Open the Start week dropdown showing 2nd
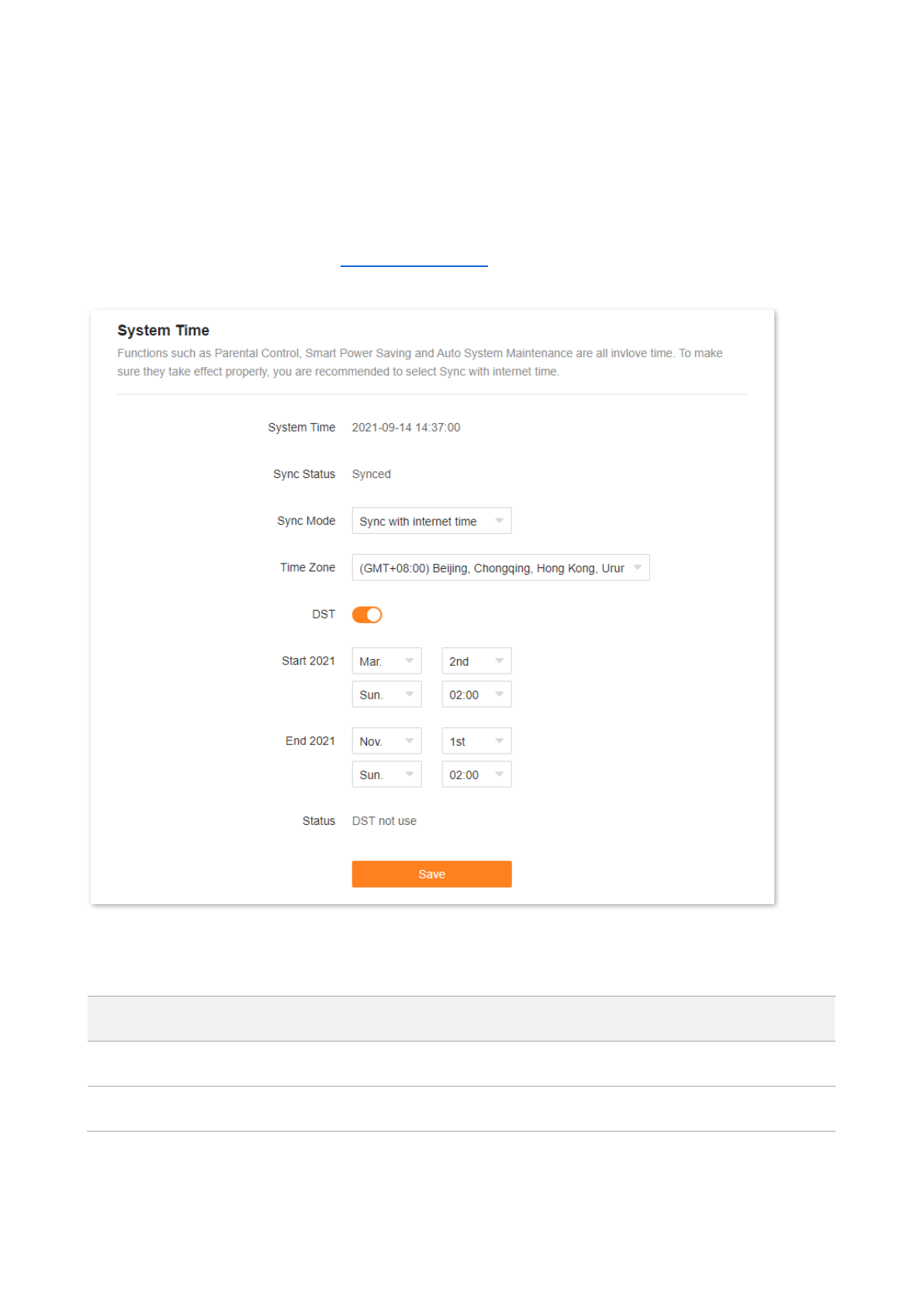924x1307 pixels. [476, 661]
